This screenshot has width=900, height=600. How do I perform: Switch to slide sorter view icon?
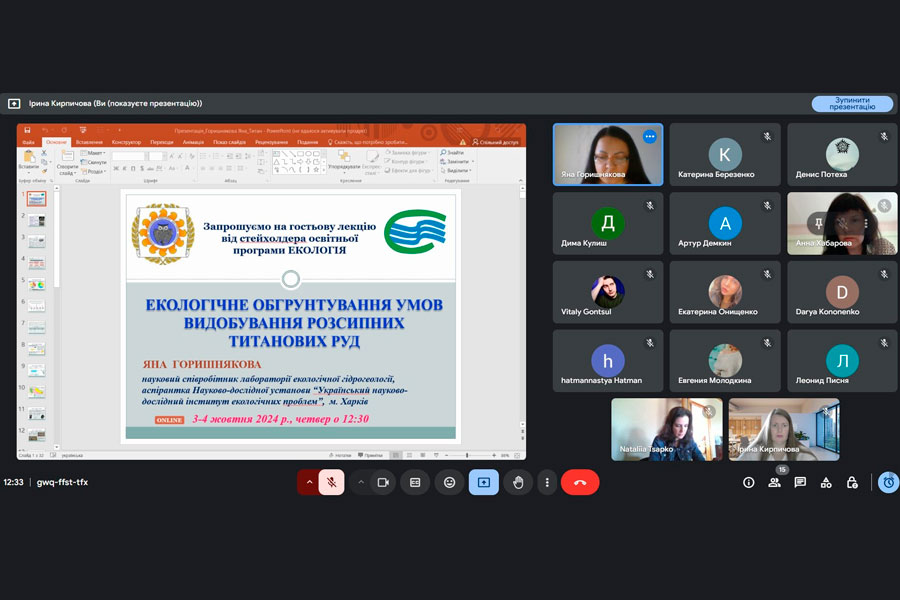coord(409,455)
